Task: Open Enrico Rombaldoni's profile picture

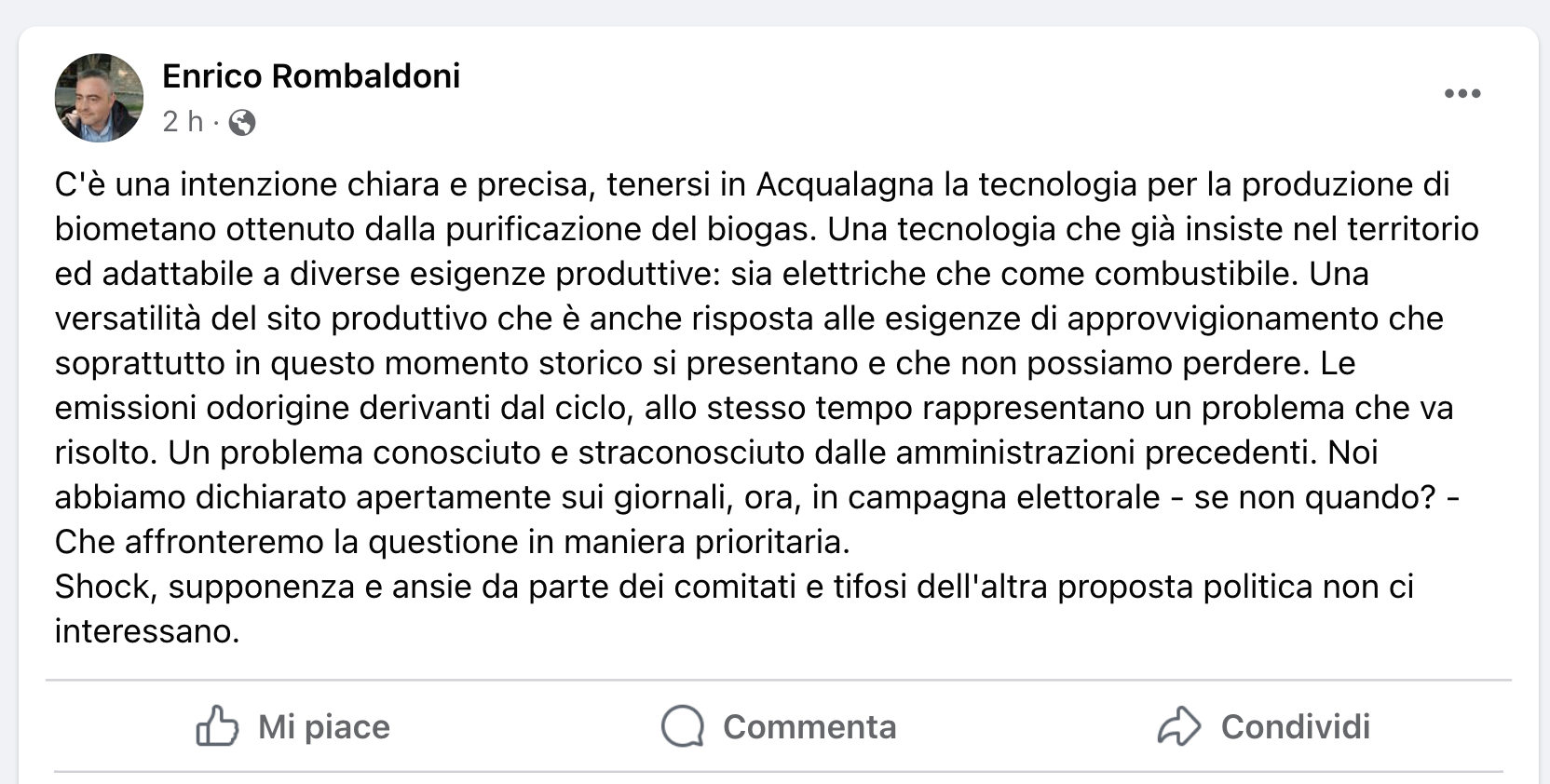Action: pyautogui.click(x=99, y=98)
